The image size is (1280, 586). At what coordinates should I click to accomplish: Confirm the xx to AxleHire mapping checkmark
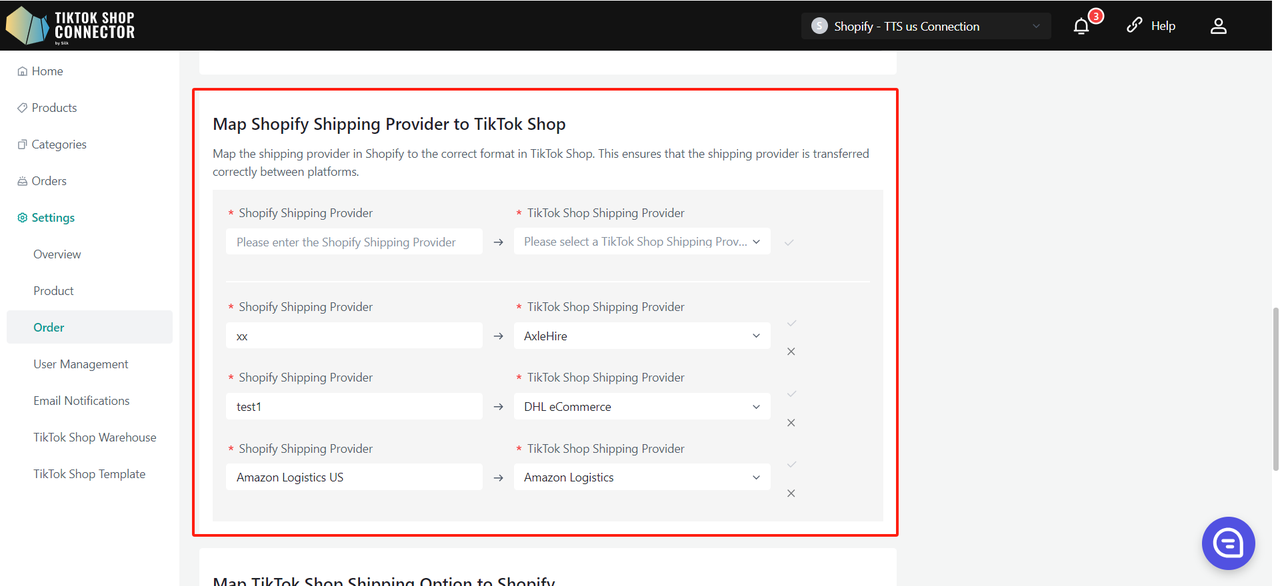coord(791,323)
